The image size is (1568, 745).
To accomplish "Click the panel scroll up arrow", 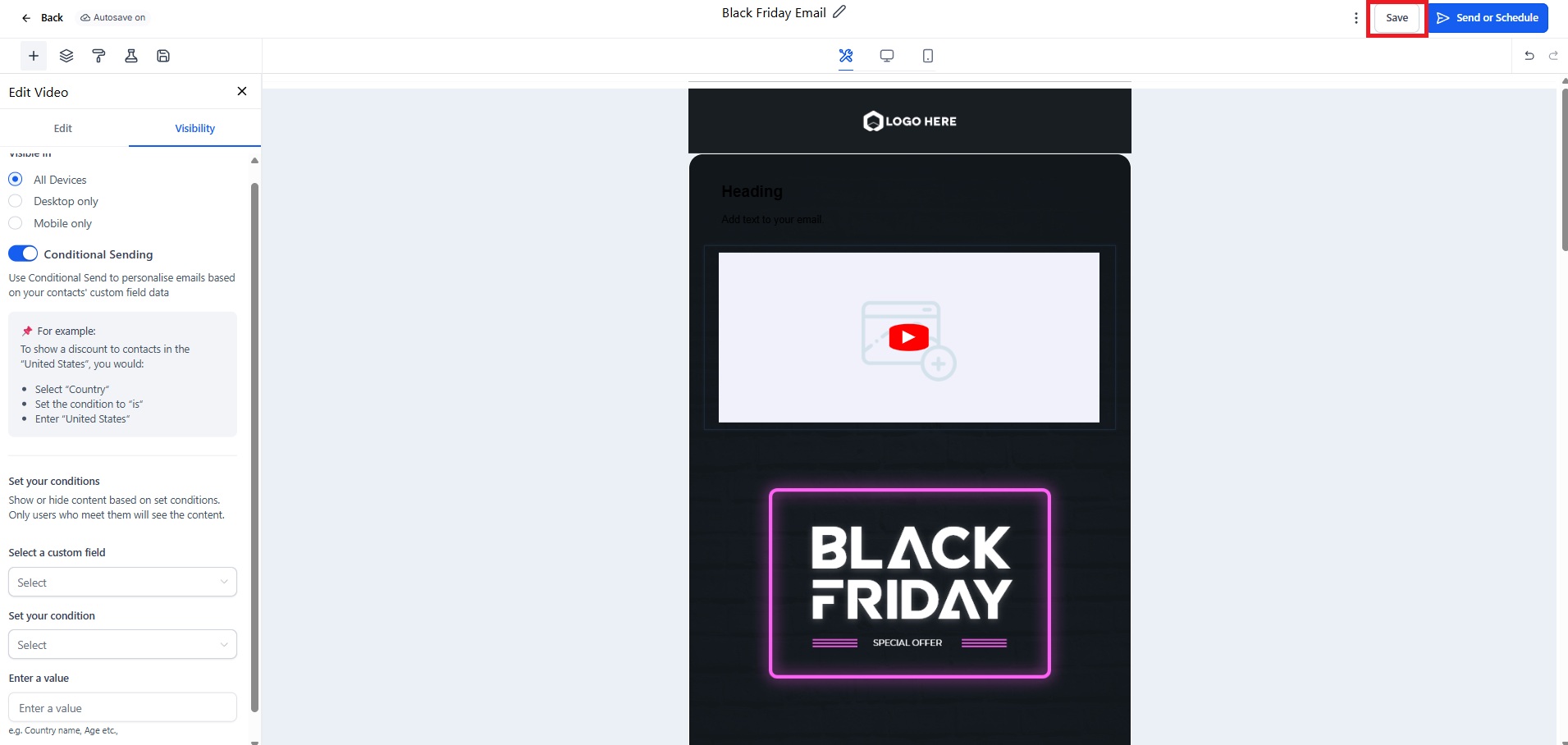I will click(x=254, y=161).
